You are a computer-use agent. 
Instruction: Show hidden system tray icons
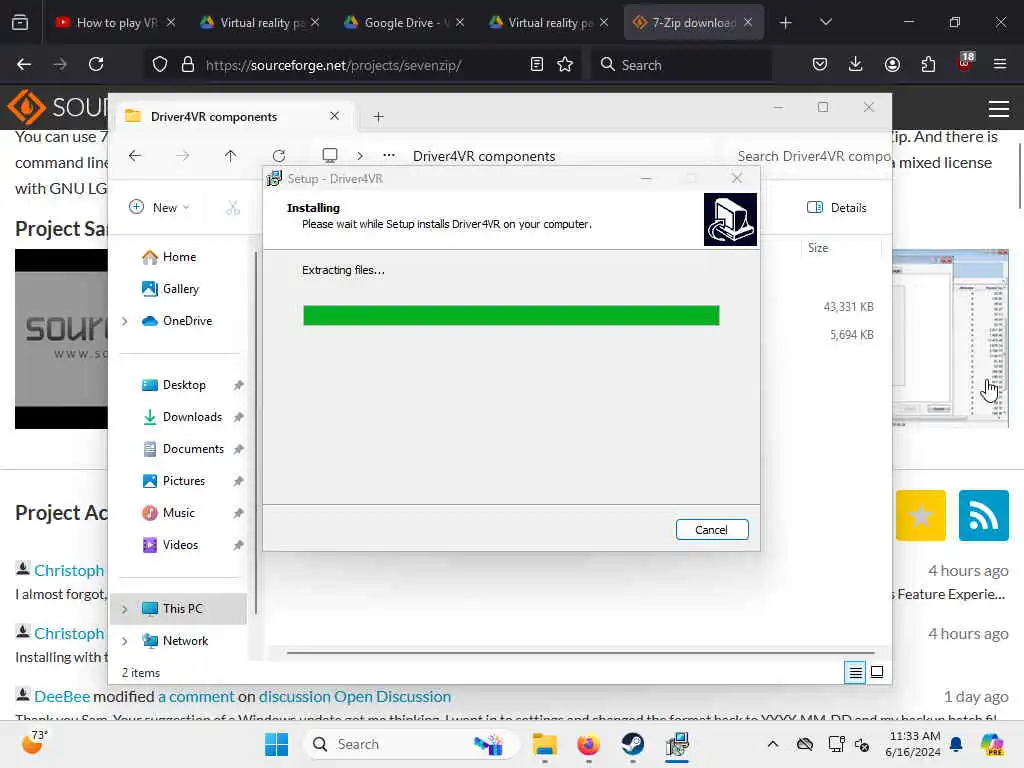(773, 744)
